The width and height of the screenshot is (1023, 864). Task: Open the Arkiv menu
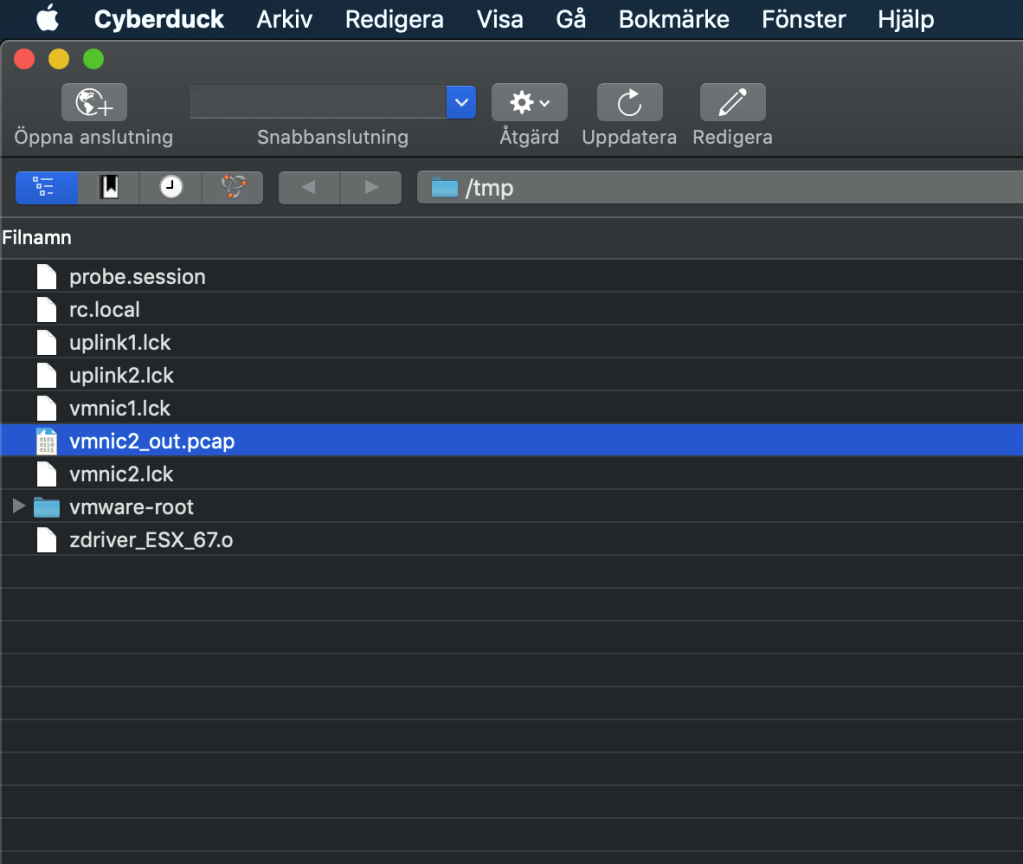(x=284, y=19)
